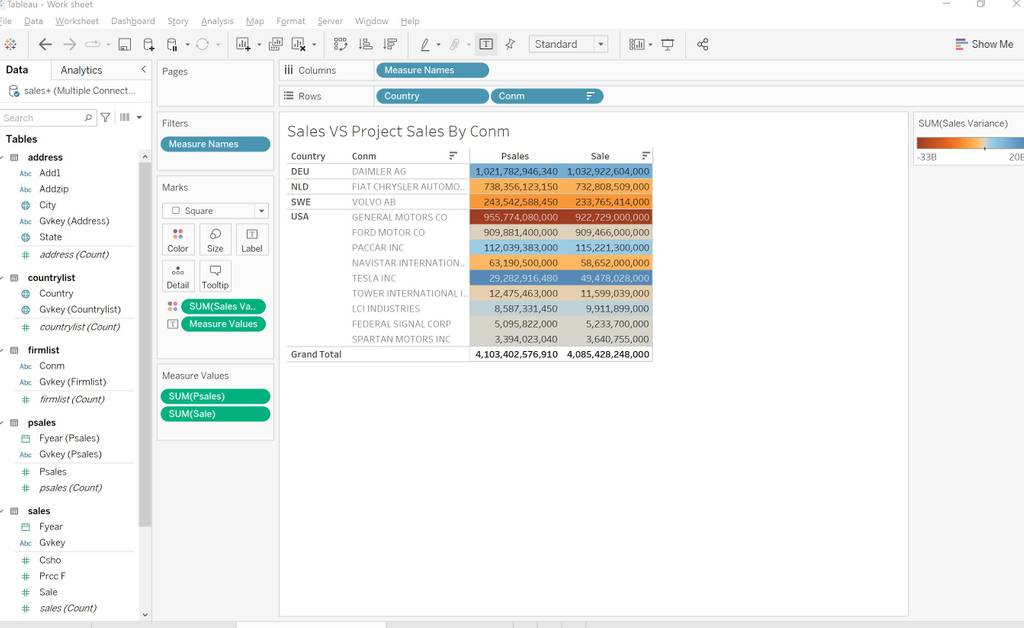Open the Analysis menu
This screenshot has height=628, width=1024.
217,21
